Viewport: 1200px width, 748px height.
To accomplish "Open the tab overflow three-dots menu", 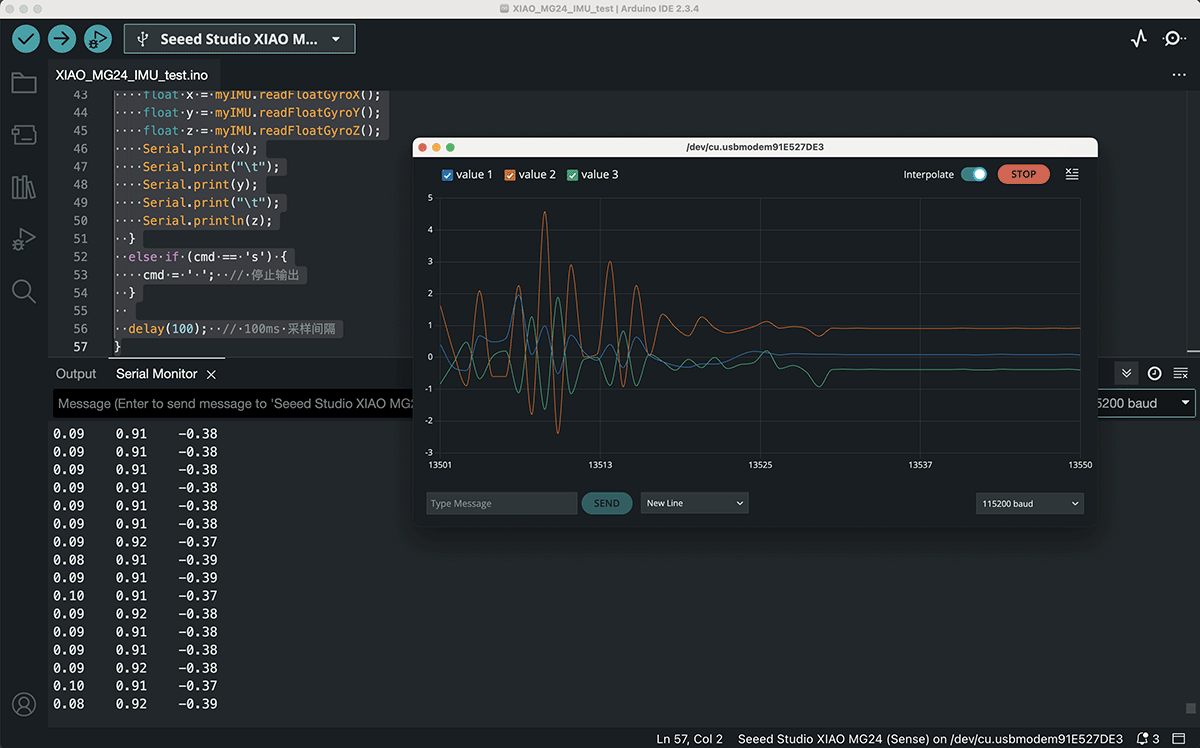I will pos(1179,75).
